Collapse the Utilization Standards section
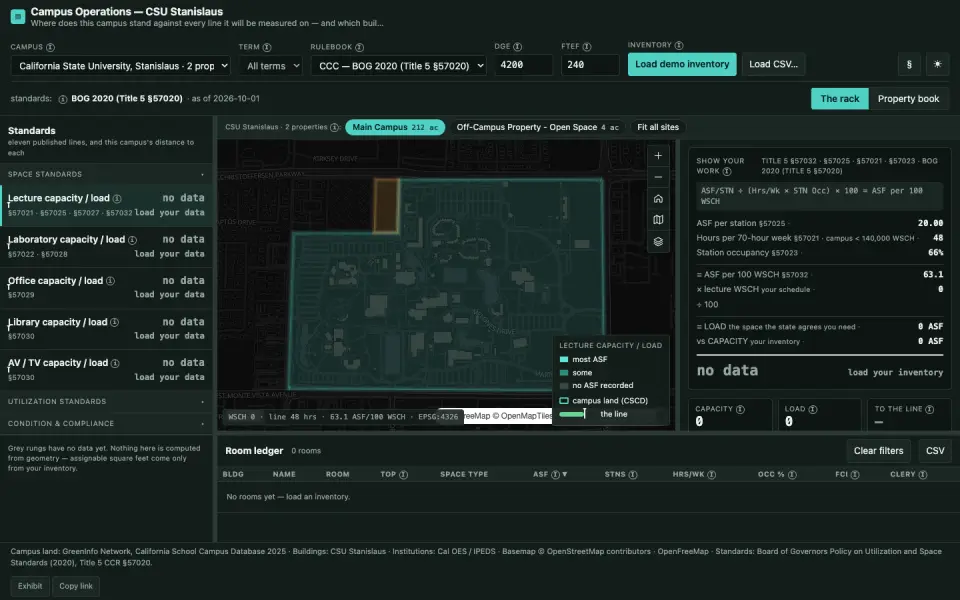960x600 pixels. (x=106, y=402)
